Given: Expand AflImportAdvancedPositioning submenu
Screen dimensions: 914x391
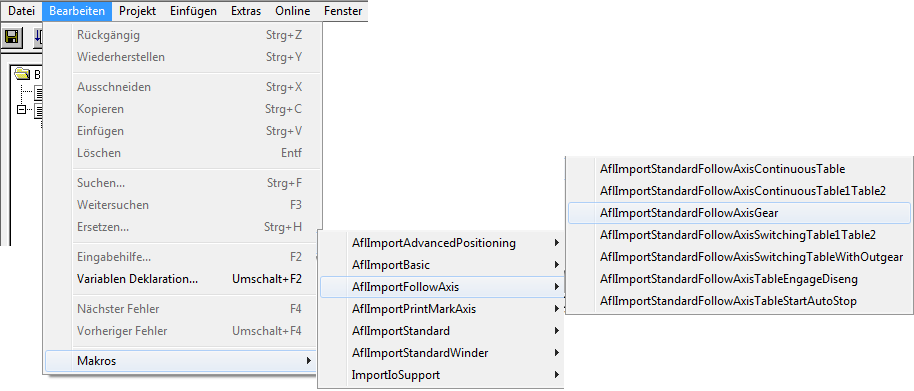Looking at the screenshot, I should (x=442, y=242).
